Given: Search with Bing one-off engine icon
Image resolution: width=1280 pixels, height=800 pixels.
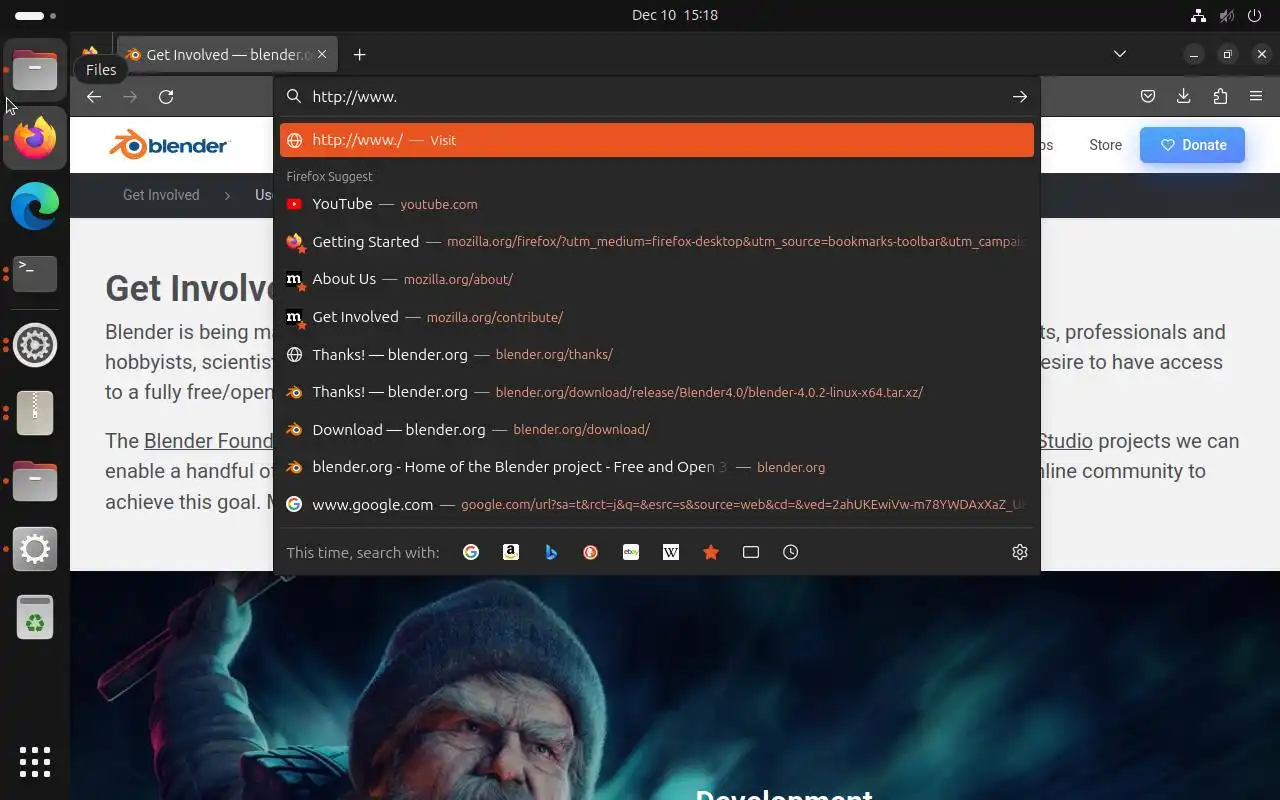Looking at the screenshot, I should pos(551,552).
